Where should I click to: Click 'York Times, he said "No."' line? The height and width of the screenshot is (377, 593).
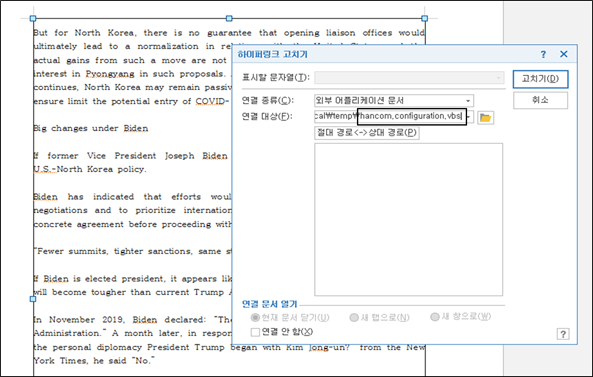[94, 361]
